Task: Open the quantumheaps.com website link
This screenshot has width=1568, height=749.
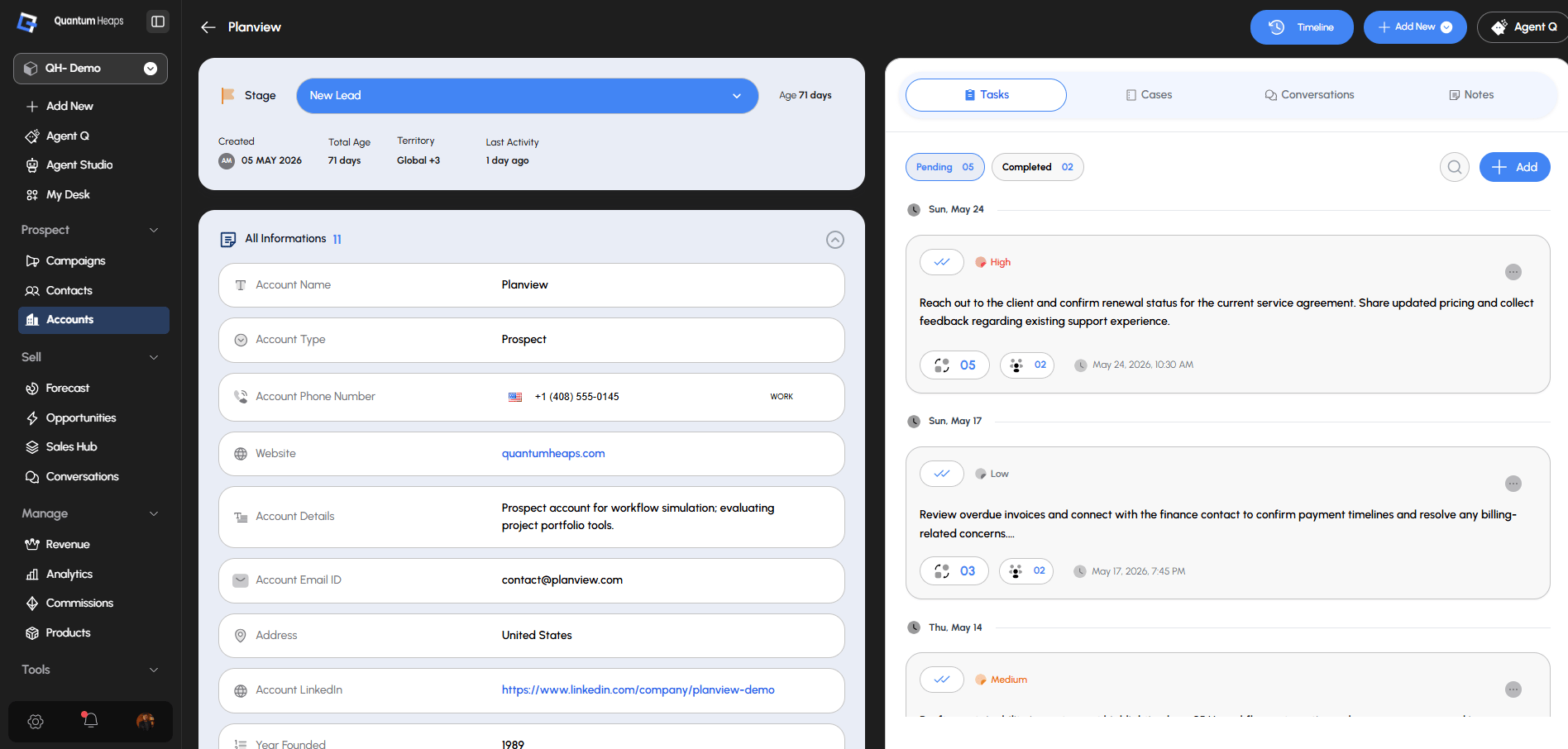Action: [553, 454]
